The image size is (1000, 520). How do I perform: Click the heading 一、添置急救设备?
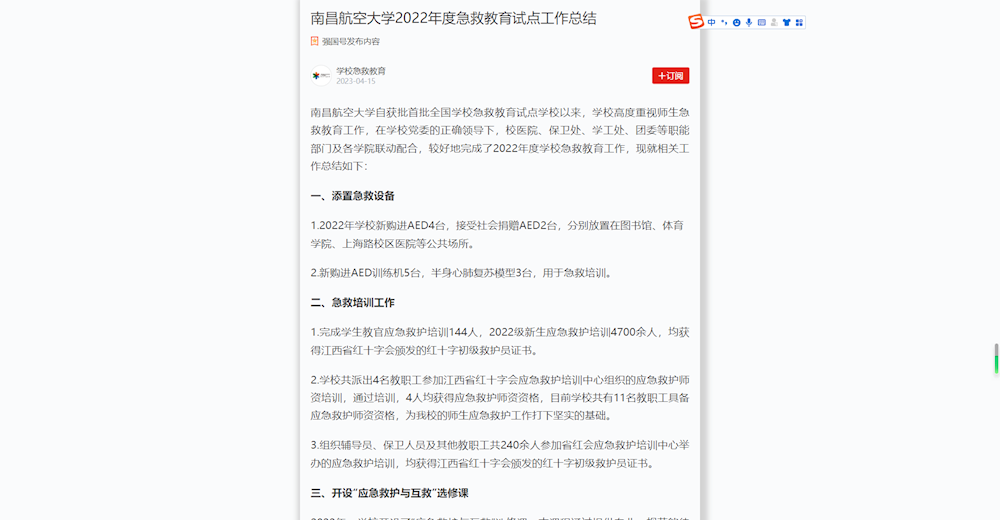[x=352, y=196]
